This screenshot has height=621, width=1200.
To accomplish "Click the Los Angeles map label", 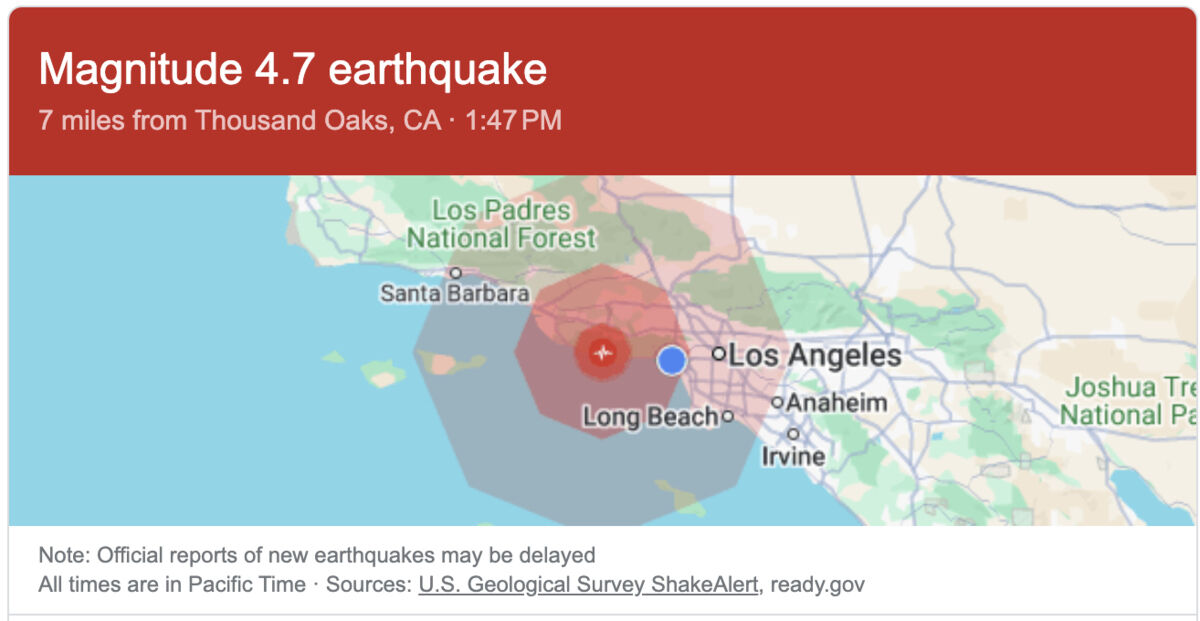I will click(815, 355).
